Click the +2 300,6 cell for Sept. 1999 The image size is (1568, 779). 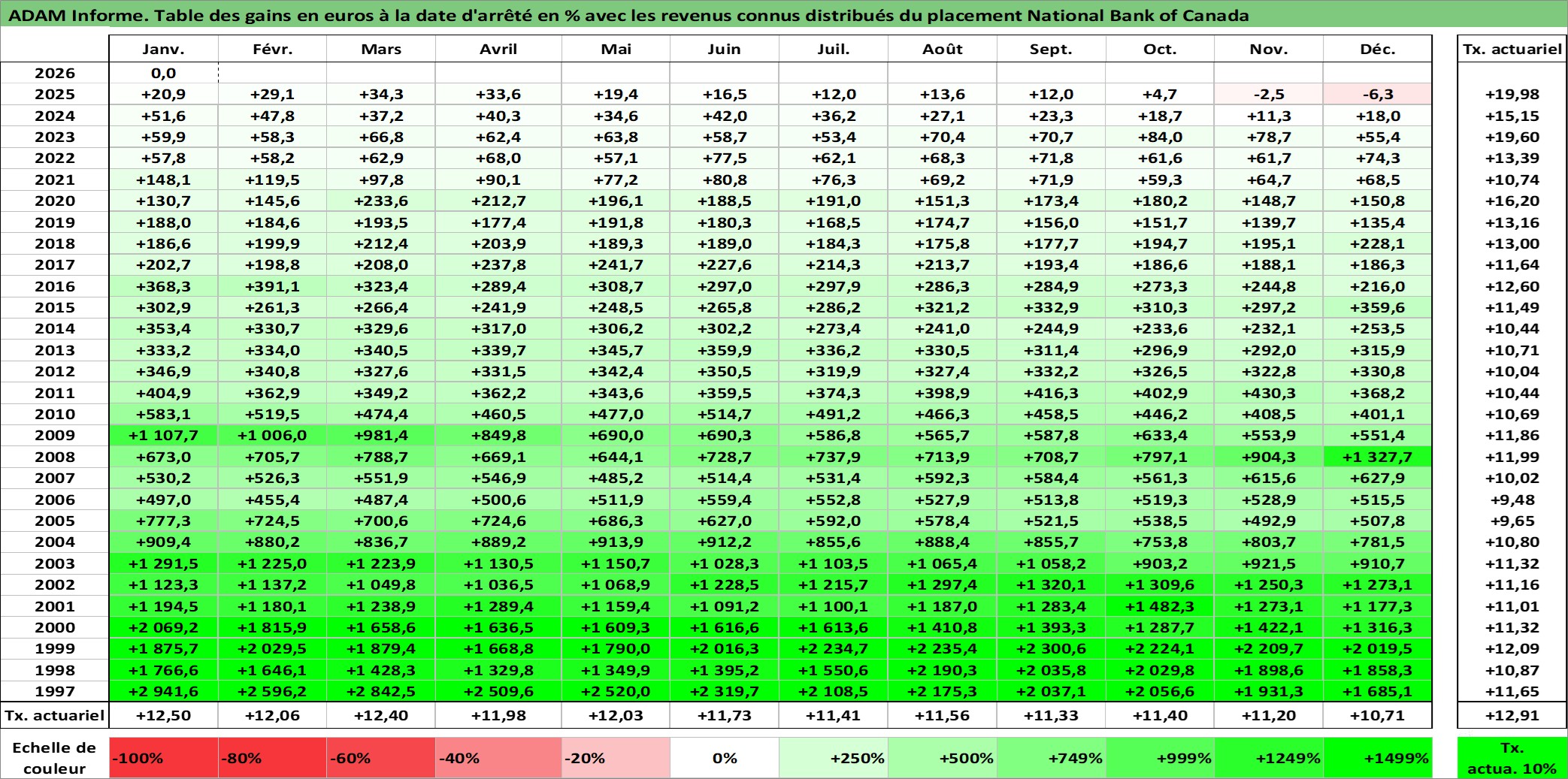pyautogui.click(x=1051, y=648)
